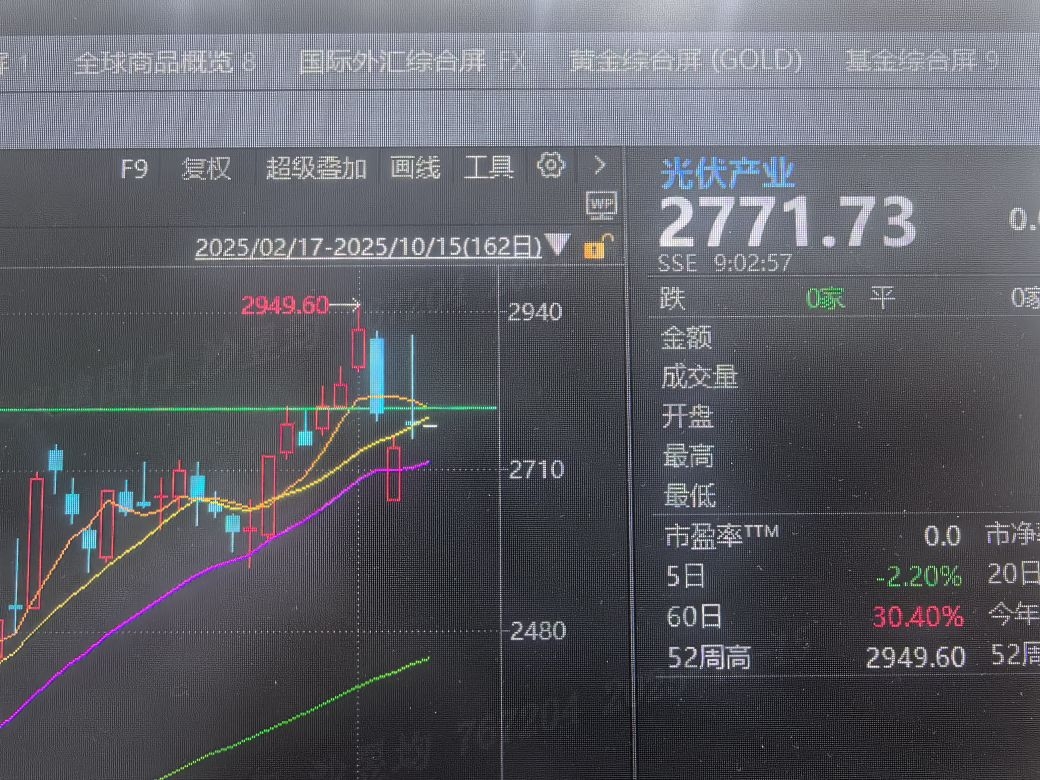
Task: Click the 2025/02/17-2025/10/15(162日) date range
Action: tap(368, 247)
